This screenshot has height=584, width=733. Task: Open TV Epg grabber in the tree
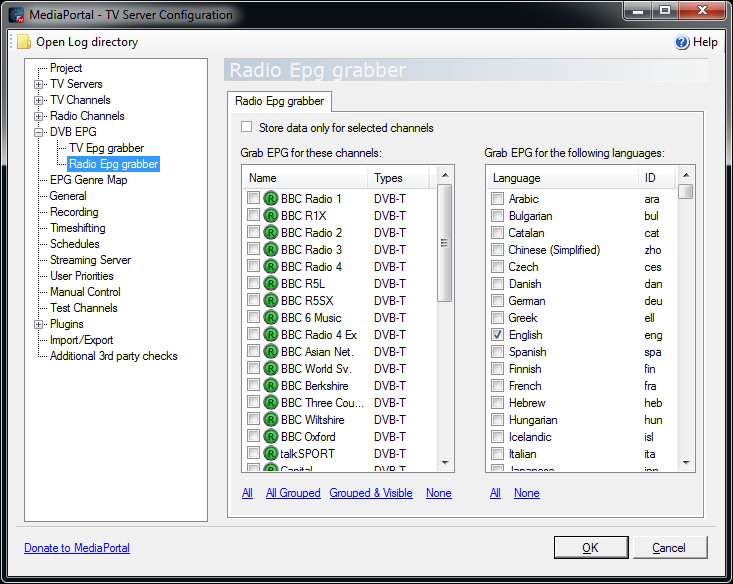pyautogui.click(x=107, y=148)
